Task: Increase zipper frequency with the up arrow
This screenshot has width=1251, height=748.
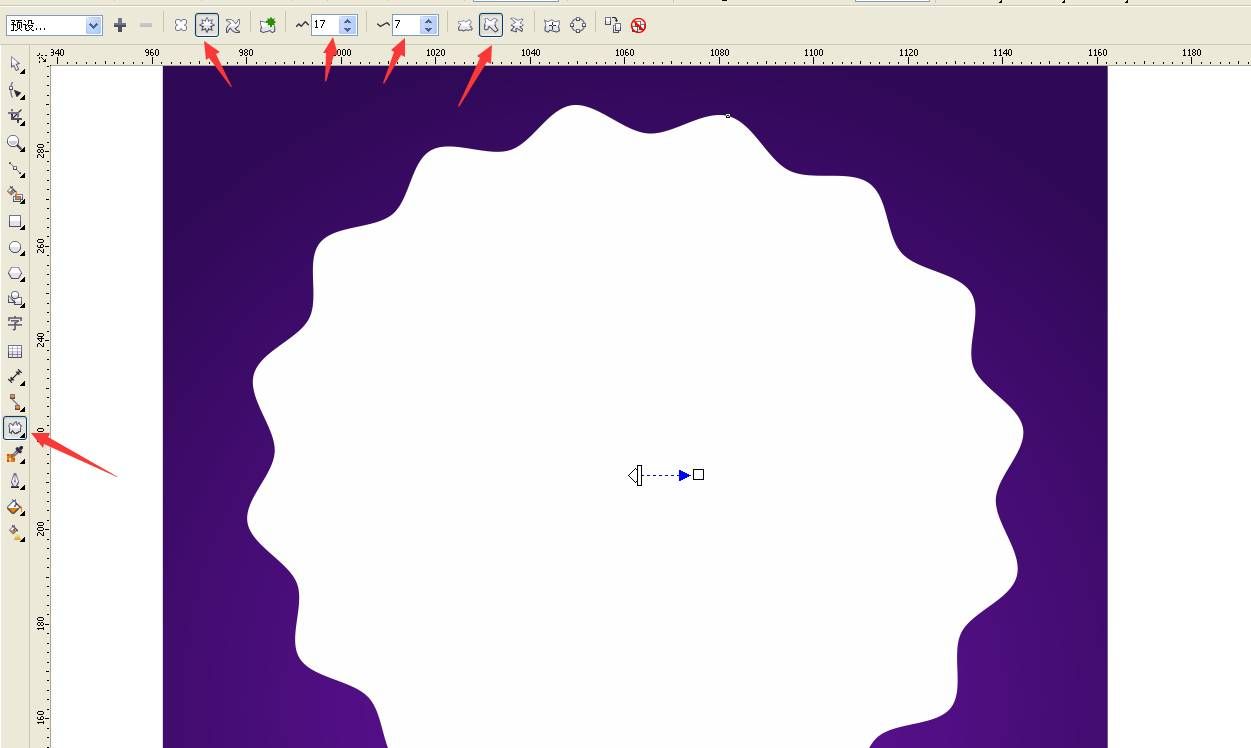Action: tap(429, 20)
